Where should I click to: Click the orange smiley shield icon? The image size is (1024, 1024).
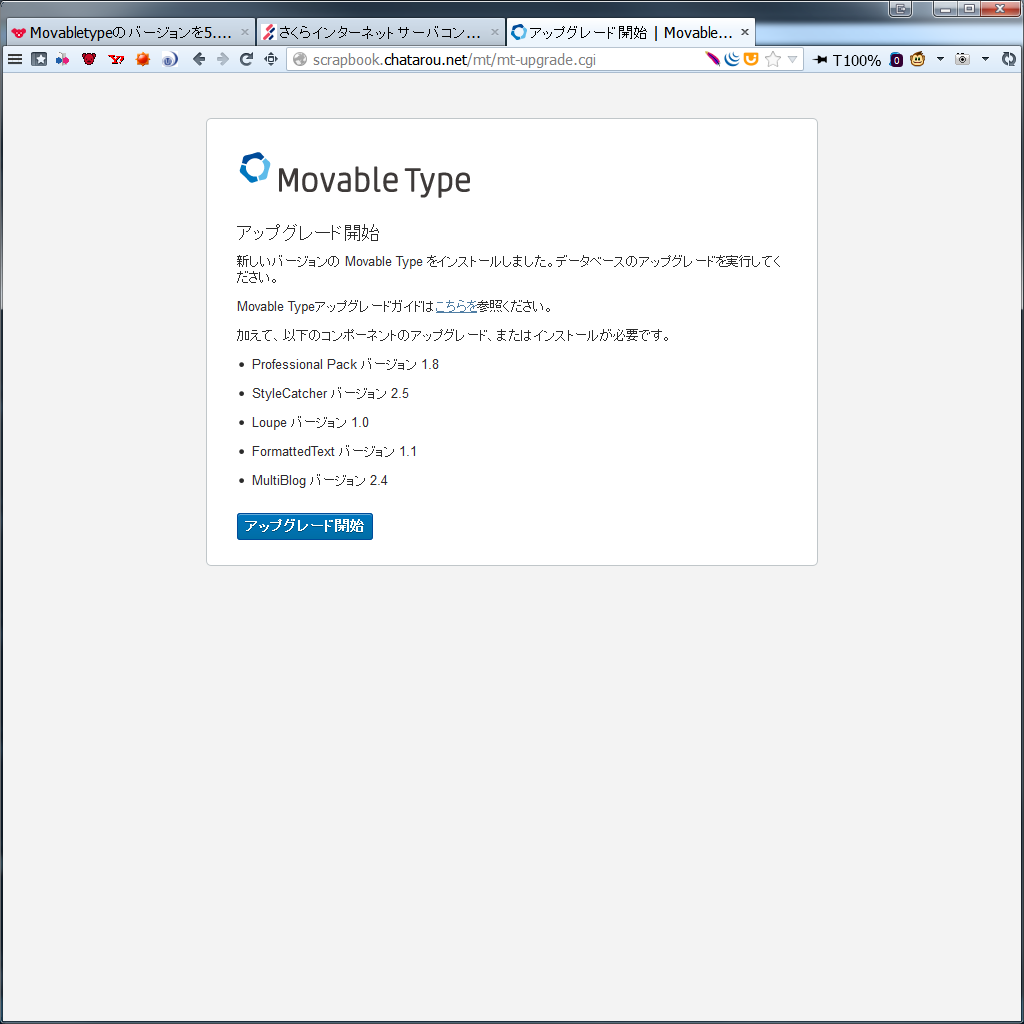(752, 59)
